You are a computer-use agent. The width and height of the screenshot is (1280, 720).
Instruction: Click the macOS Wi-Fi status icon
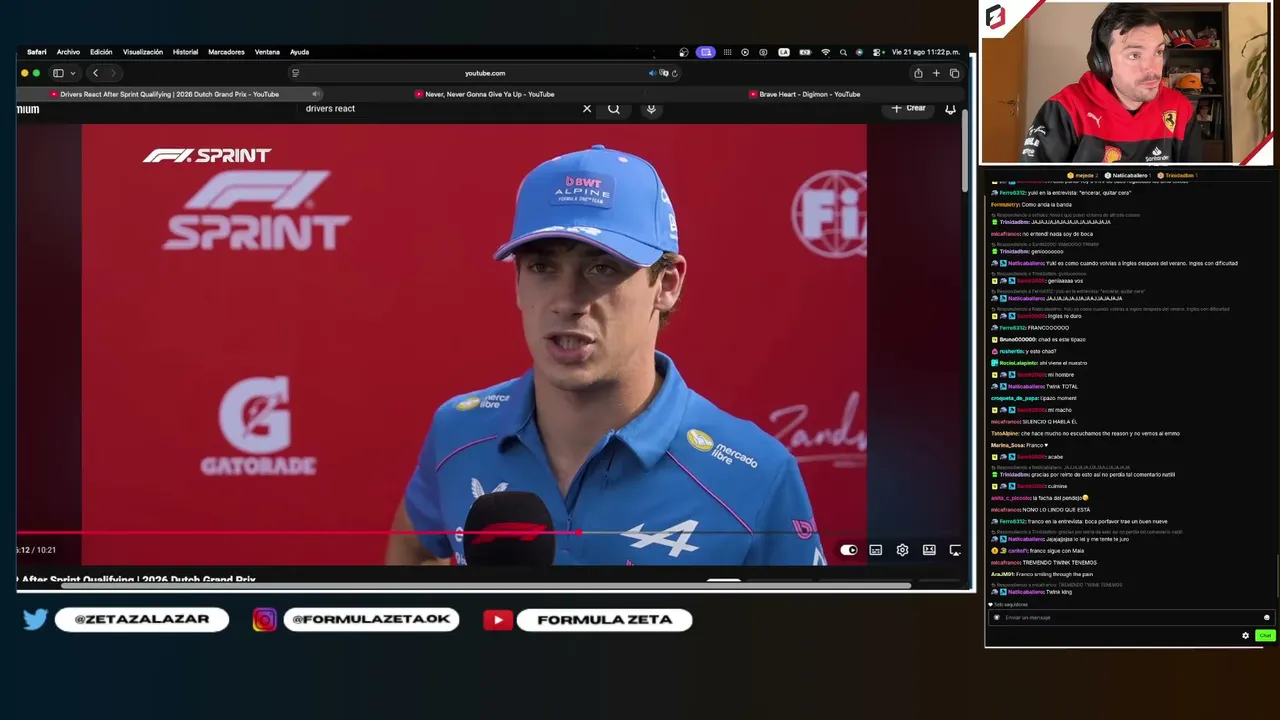pyautogui.click(x=825, y=52)
